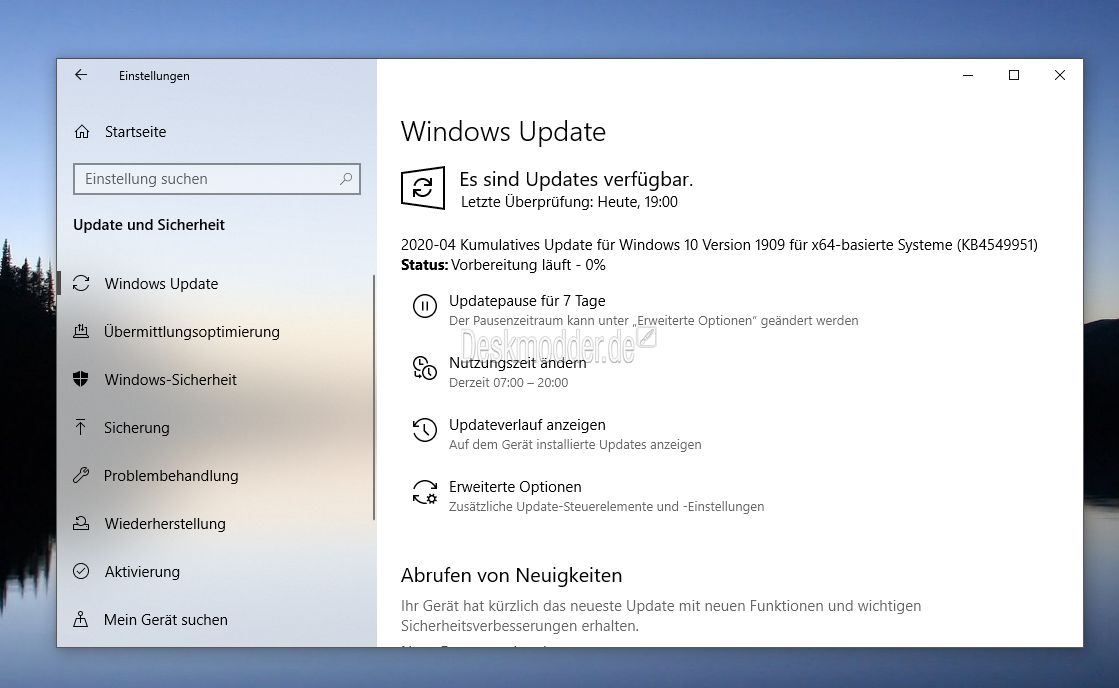Go back with the arrow icon
The height and width of the screenshot is (688, 1119).
pyautogui.click(x=81, y=75)
